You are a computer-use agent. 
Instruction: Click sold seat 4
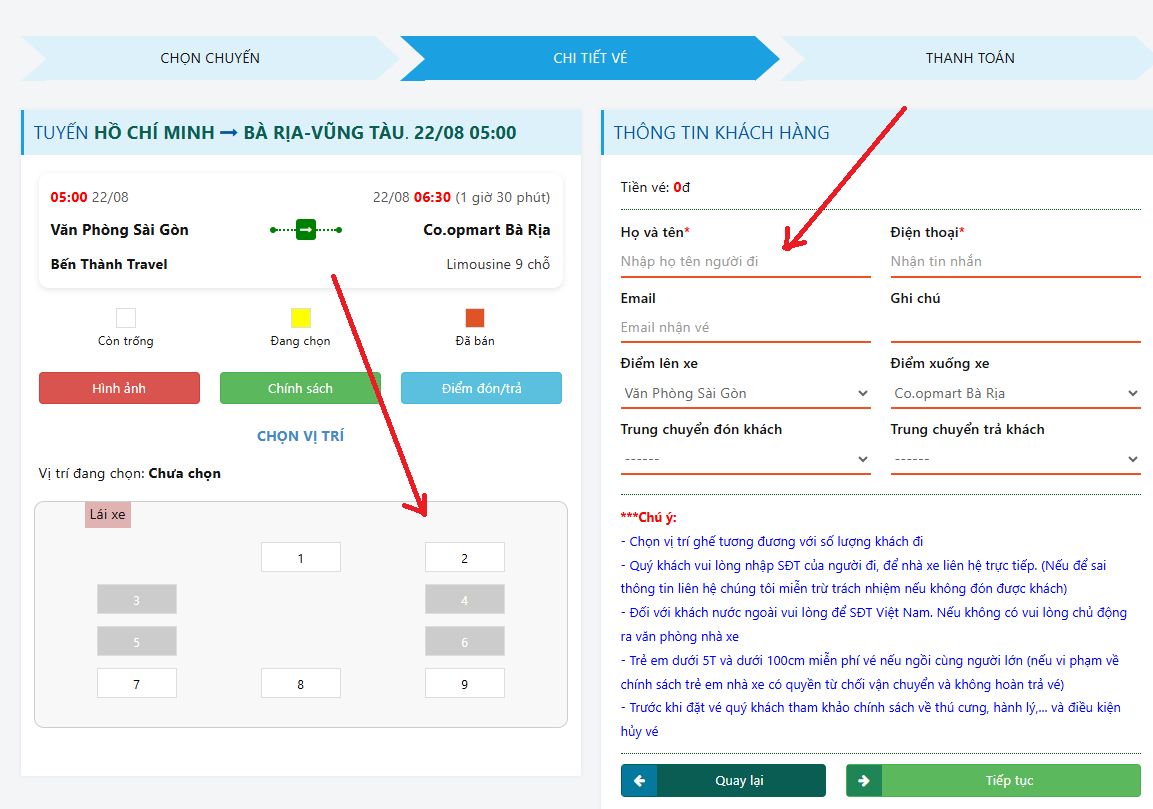tap(465, 599)
